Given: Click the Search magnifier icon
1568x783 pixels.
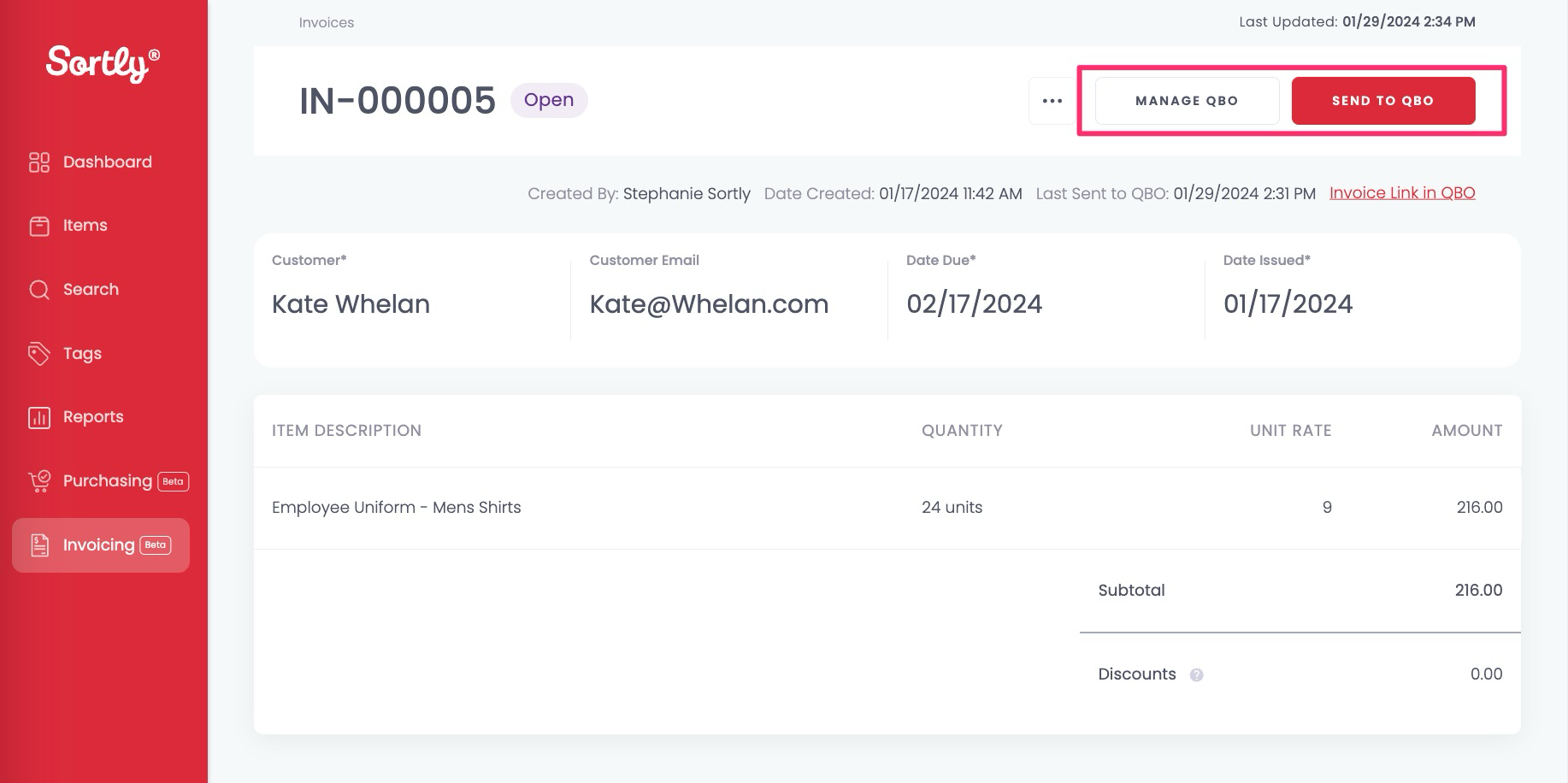Looking at the screenshot, I should click(x=38, y=289).
